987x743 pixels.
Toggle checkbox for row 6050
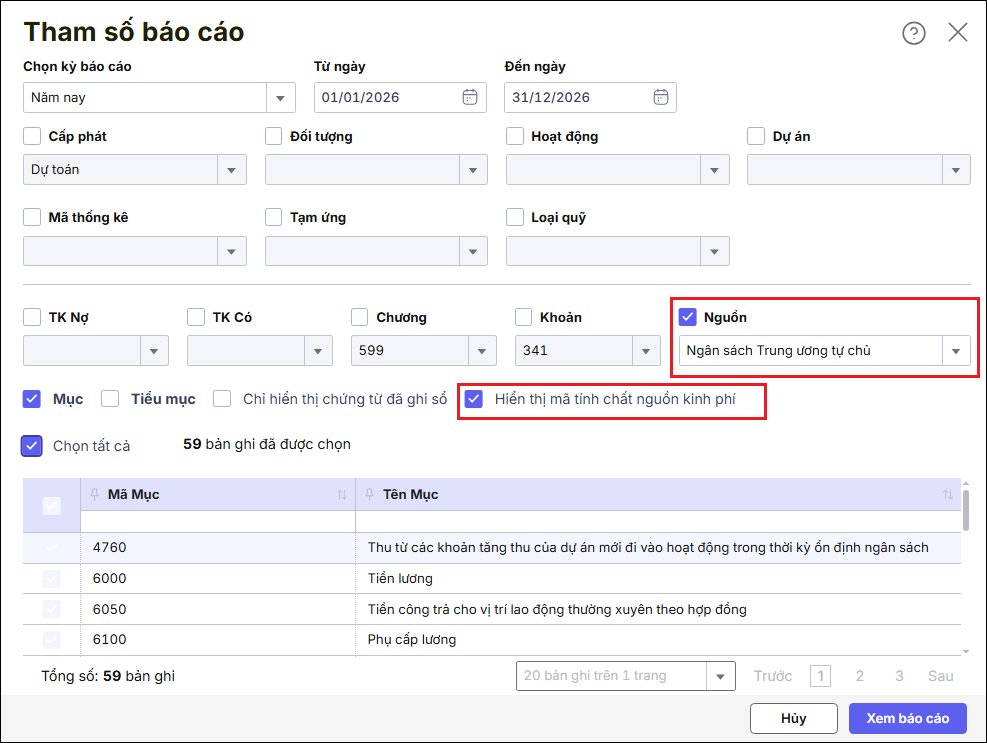pos(52,609)
